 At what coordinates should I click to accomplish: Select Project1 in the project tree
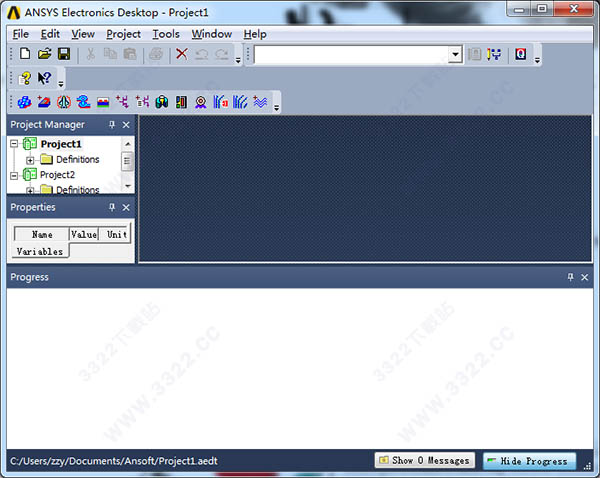(x=61, y=144)
